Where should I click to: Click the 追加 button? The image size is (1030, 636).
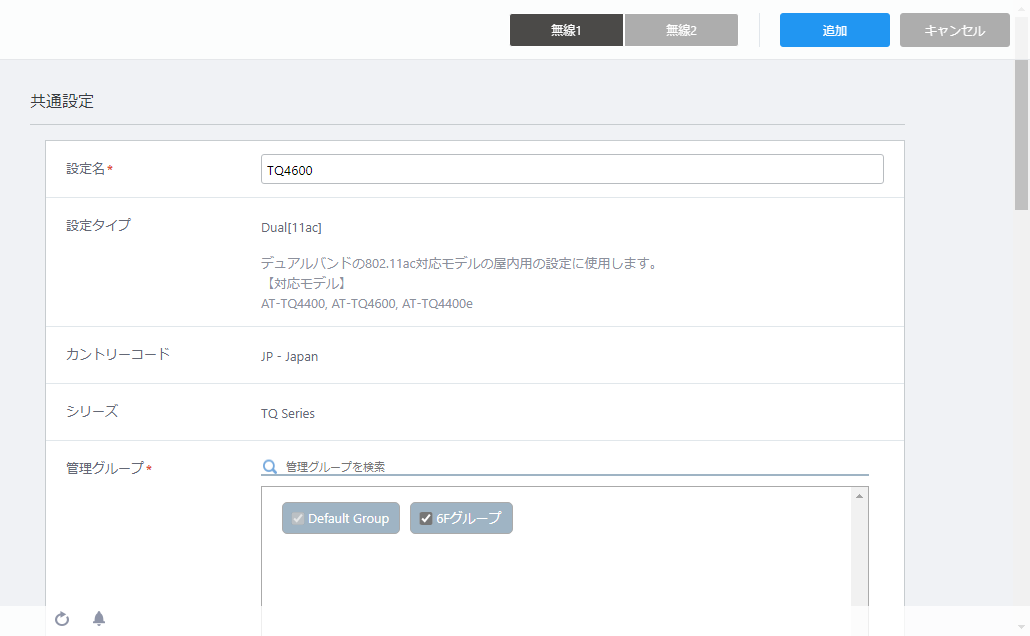click(x=835, y=30)
